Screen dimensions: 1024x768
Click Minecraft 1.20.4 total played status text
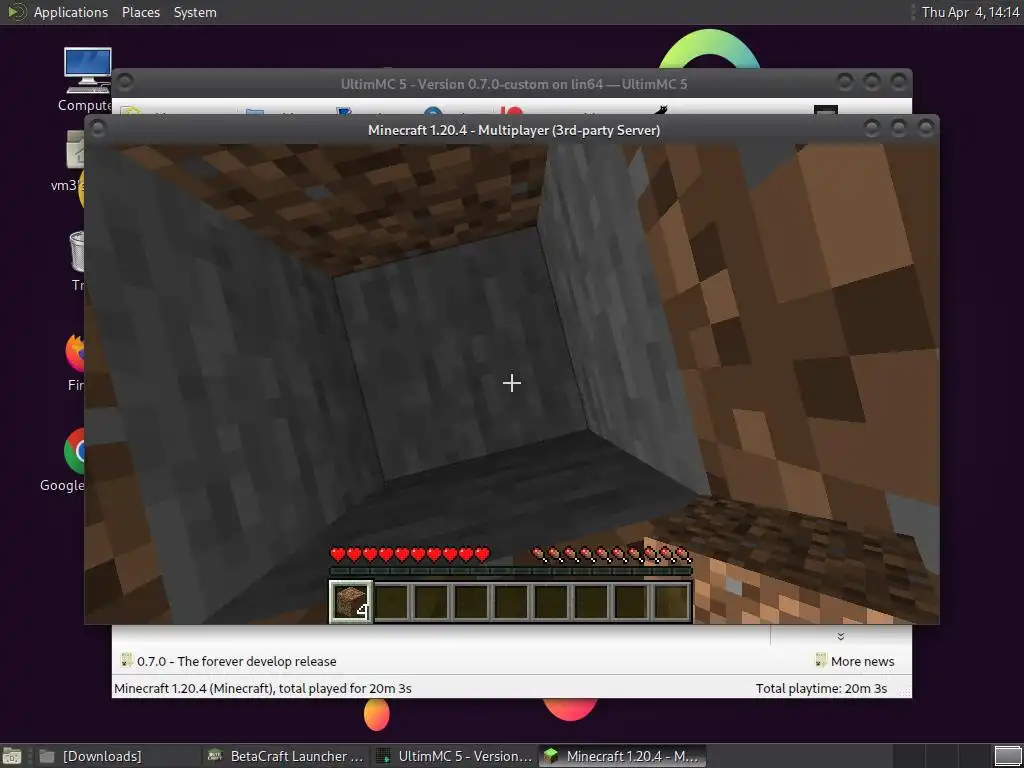click(263, 688)
